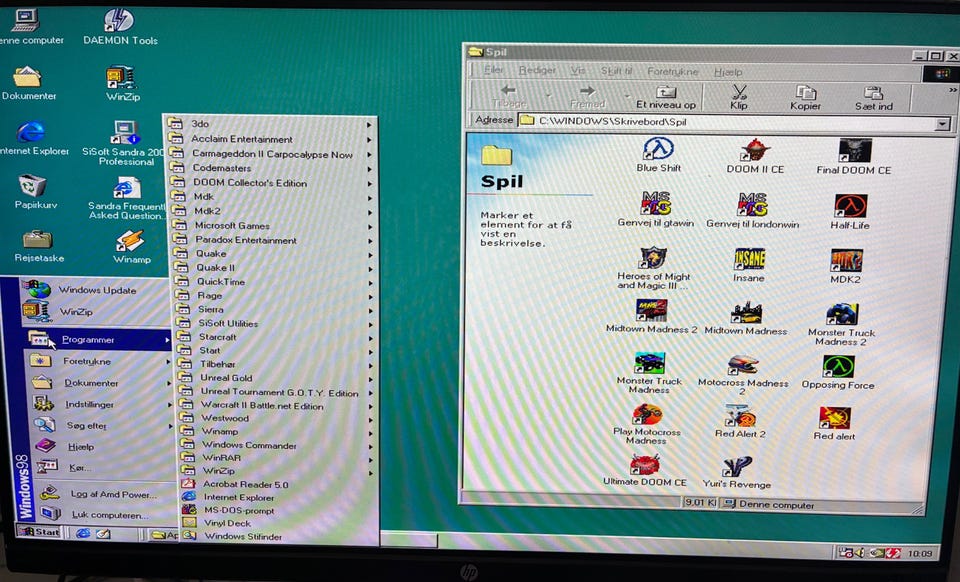
Task: Expand Carmageddon II Carpocalypse Now folder
Action: [x=271, y=154]
